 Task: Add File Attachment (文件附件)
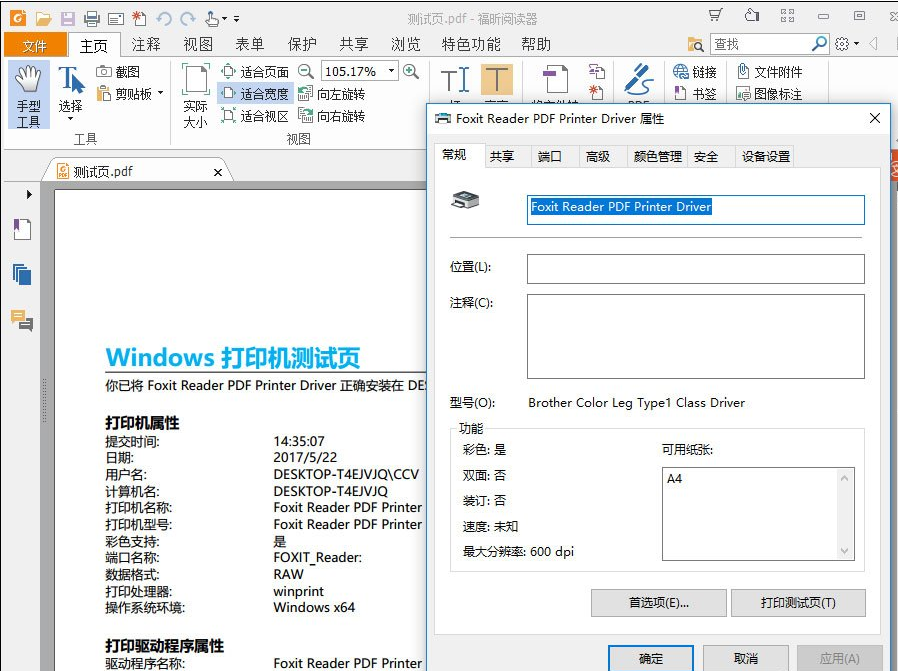[x=769, y=72]
